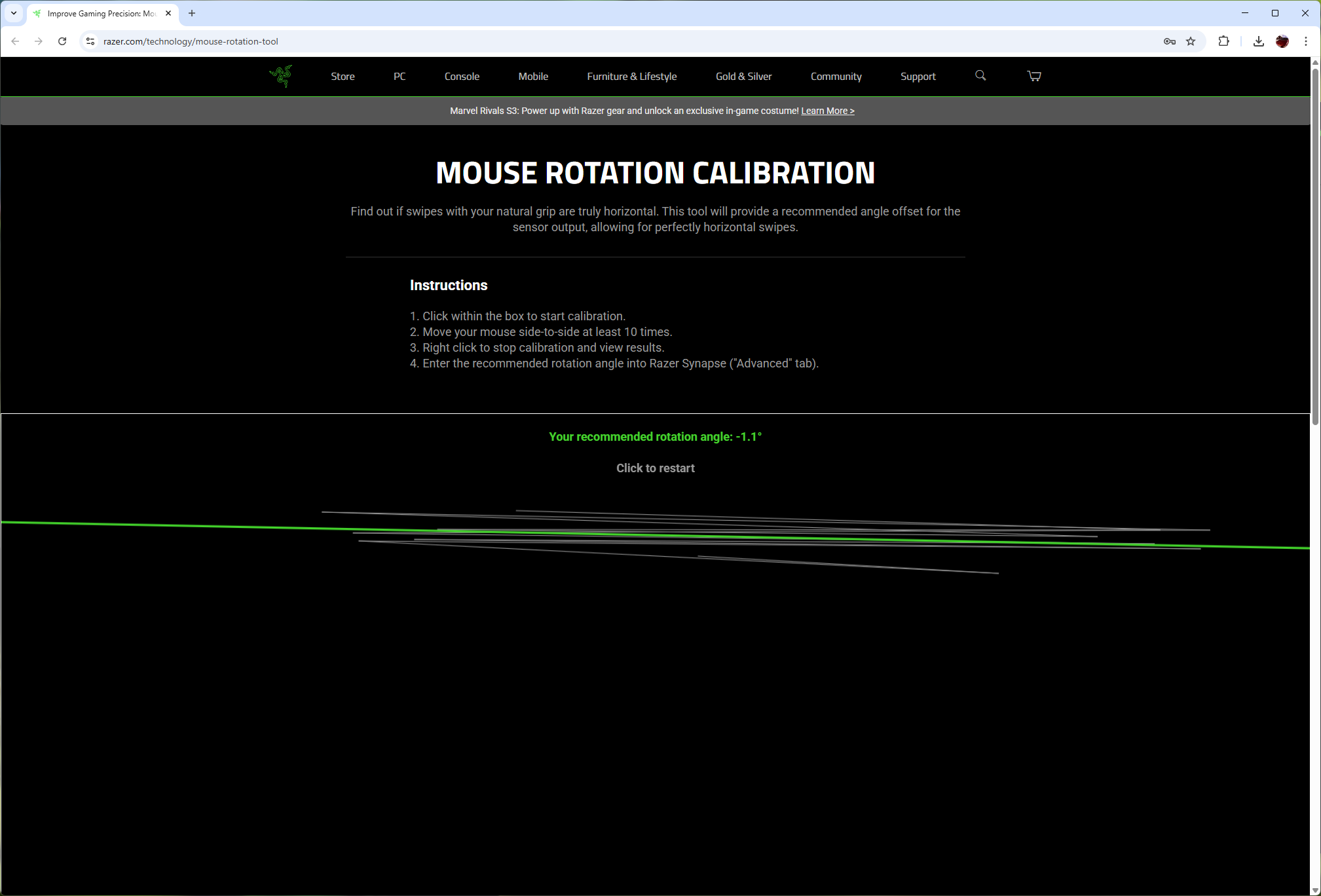This screenshot has width=1321, height=896.
Task: Click to restart calibration
Action: click(x=655, y=468)
